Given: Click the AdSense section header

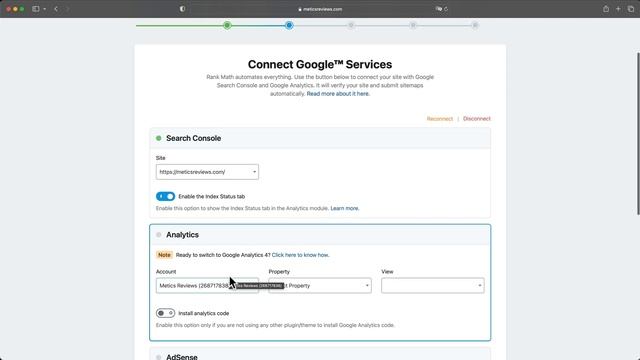Looking at the screenshot, I should pos(320,355).
